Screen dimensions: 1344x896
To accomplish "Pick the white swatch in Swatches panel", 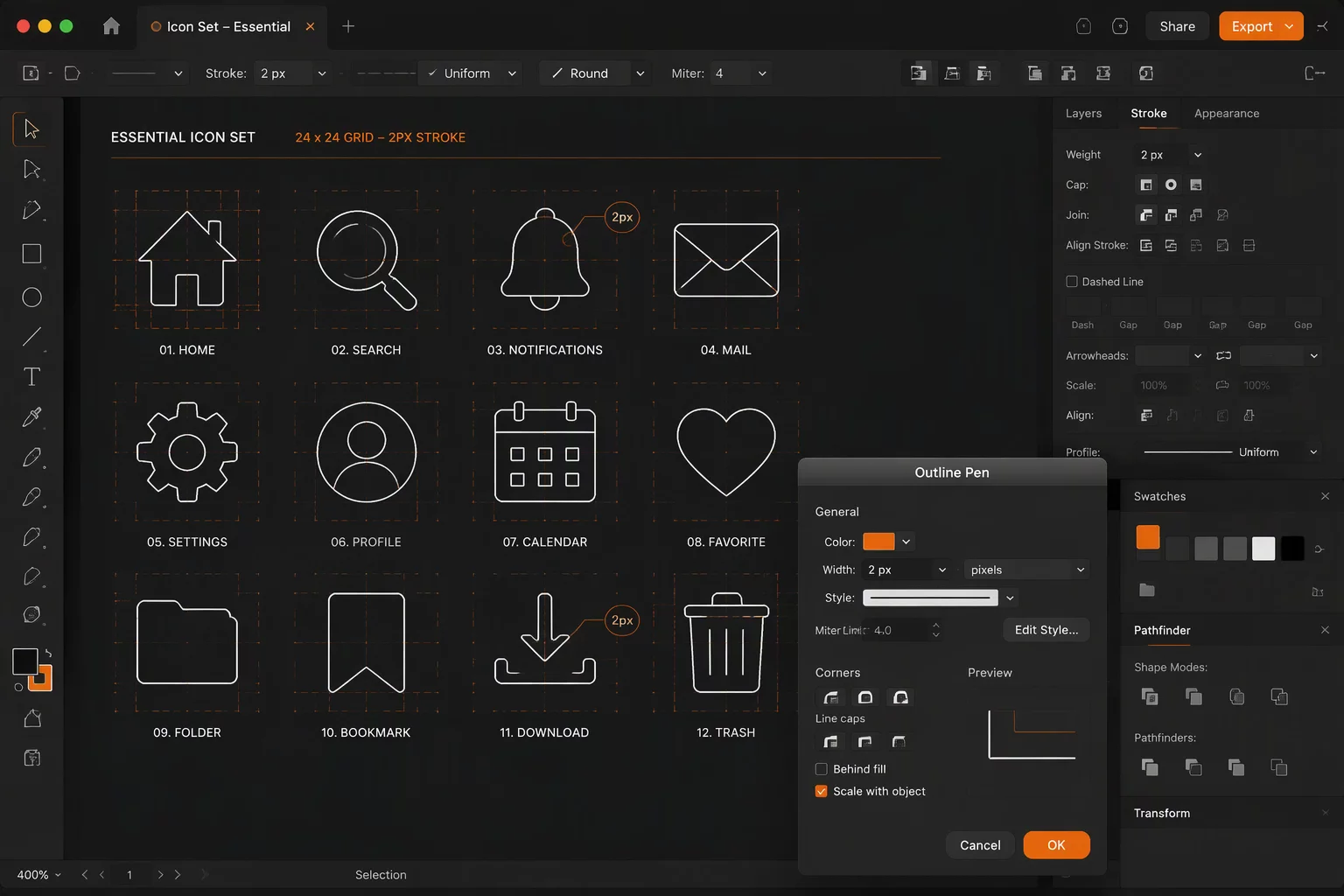I will coord(1263,549).
